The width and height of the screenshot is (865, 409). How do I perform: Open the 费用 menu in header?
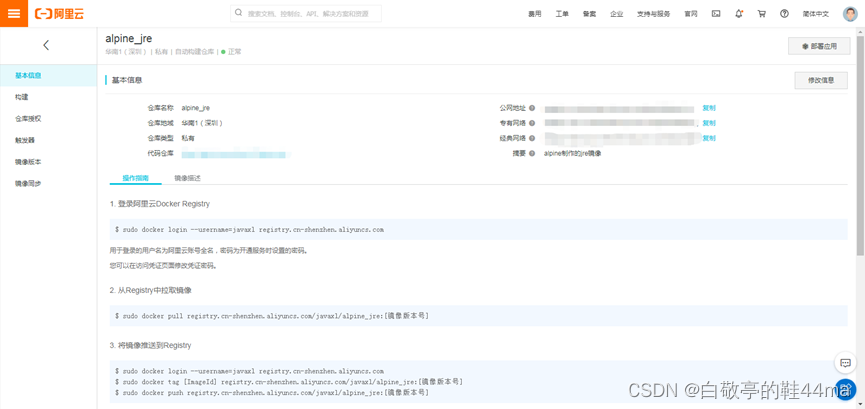click(535, 14)
